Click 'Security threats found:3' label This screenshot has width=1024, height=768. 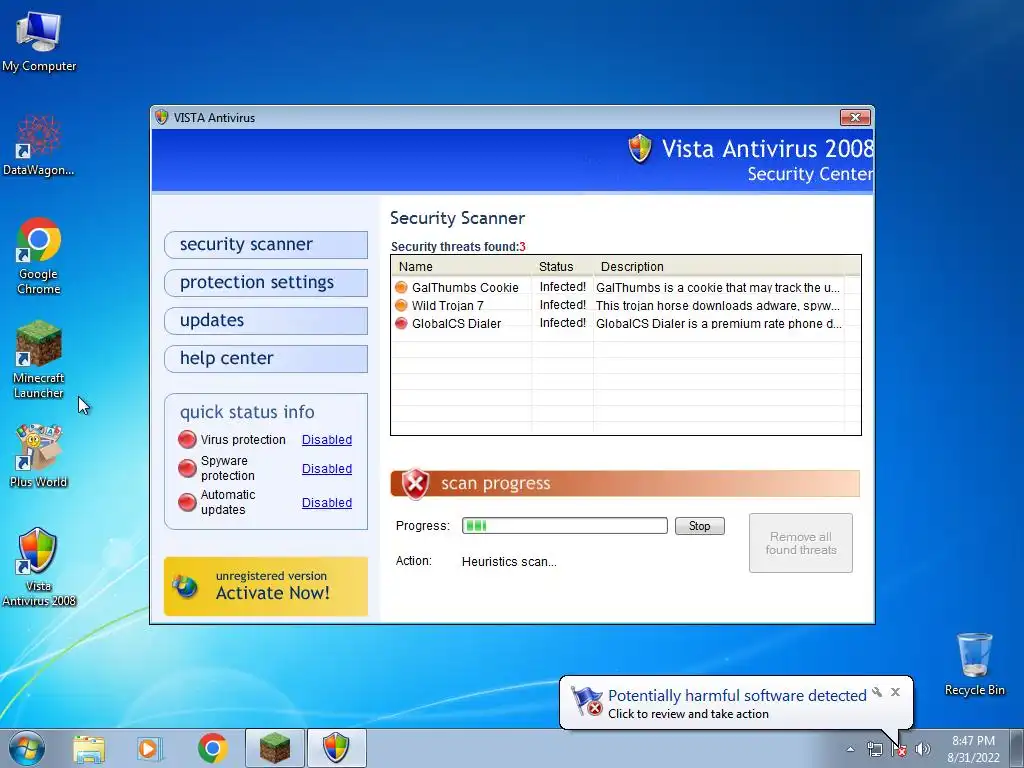[x=458, y=247]
